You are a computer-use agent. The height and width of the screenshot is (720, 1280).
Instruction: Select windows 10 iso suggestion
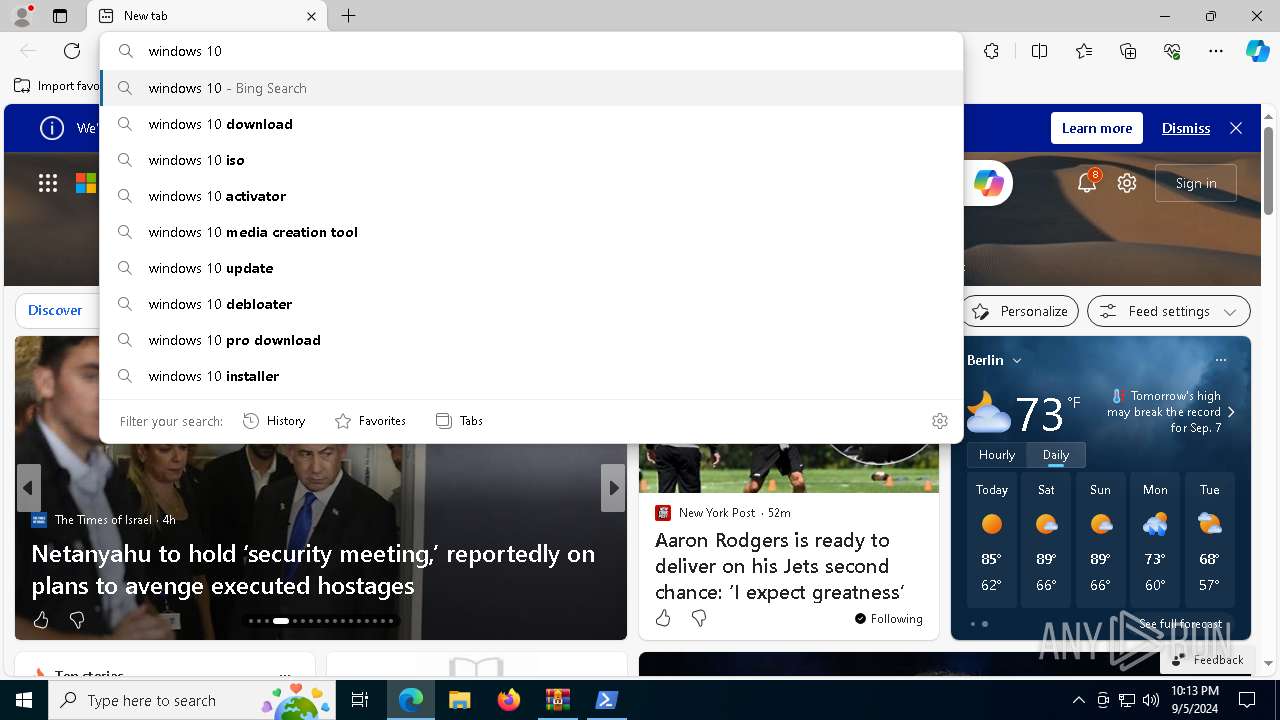532,160
